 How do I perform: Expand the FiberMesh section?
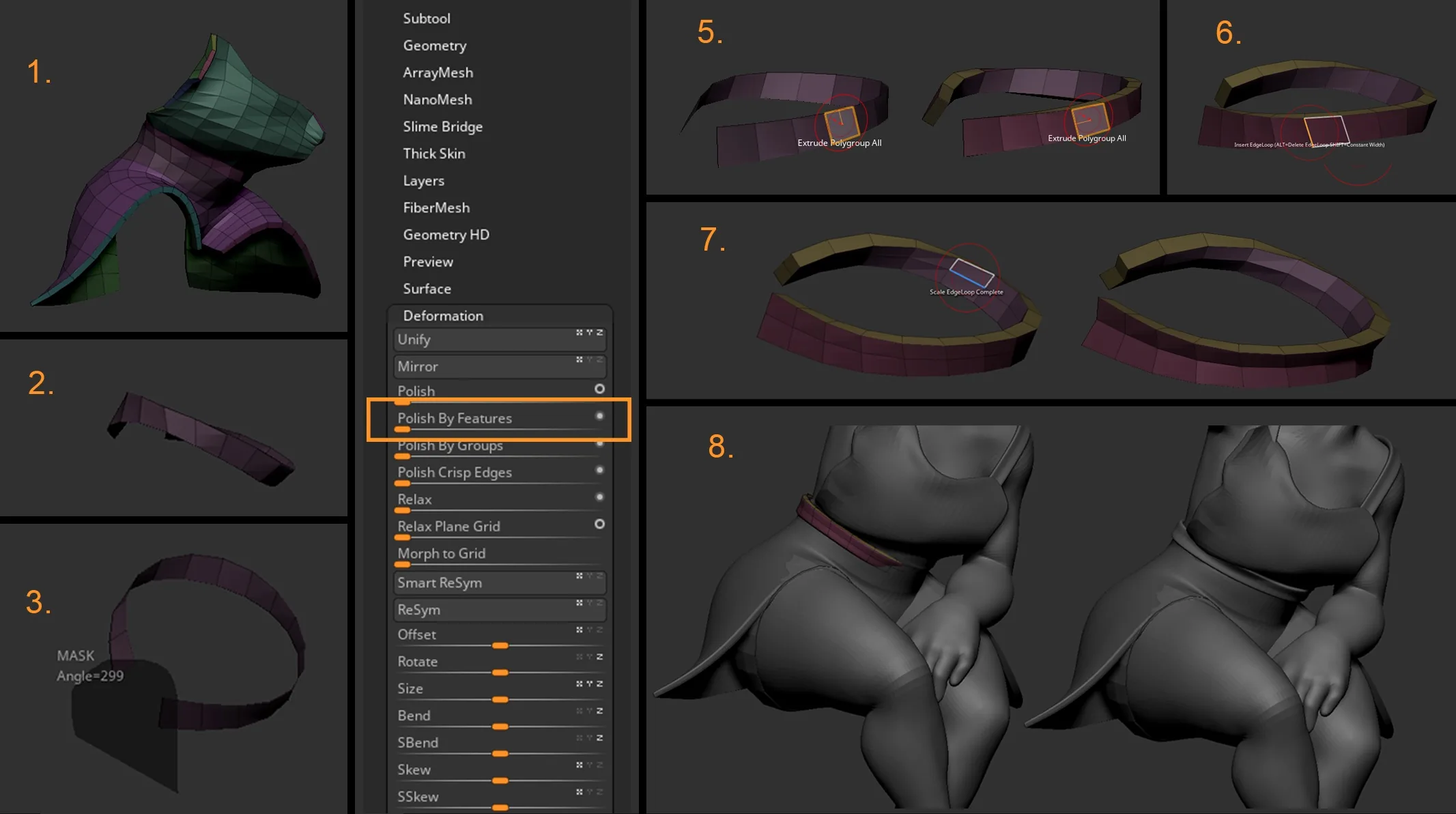tap(436, 208)
